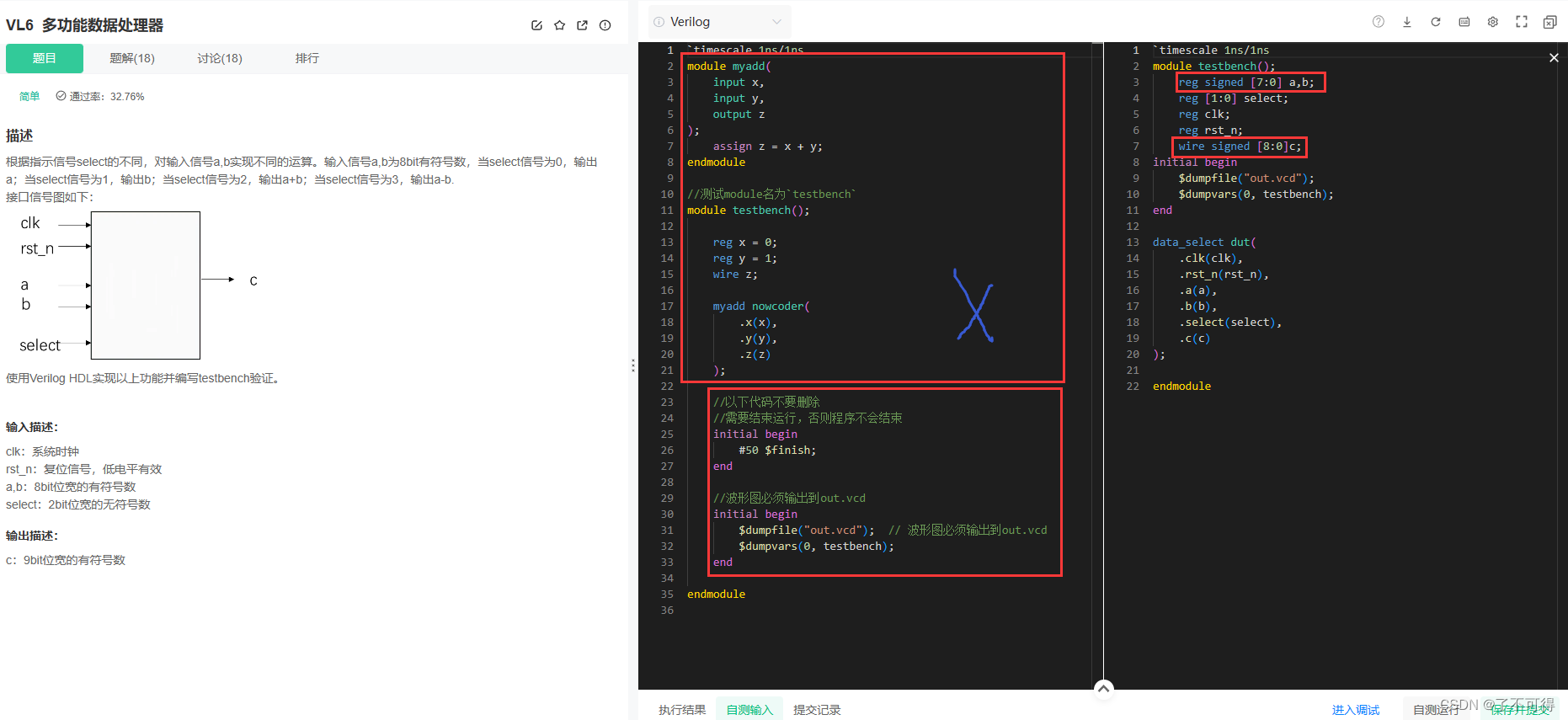Click the edit note icon beside the problem title
This screenshot has width=1568, height=720.
(536, 25)
